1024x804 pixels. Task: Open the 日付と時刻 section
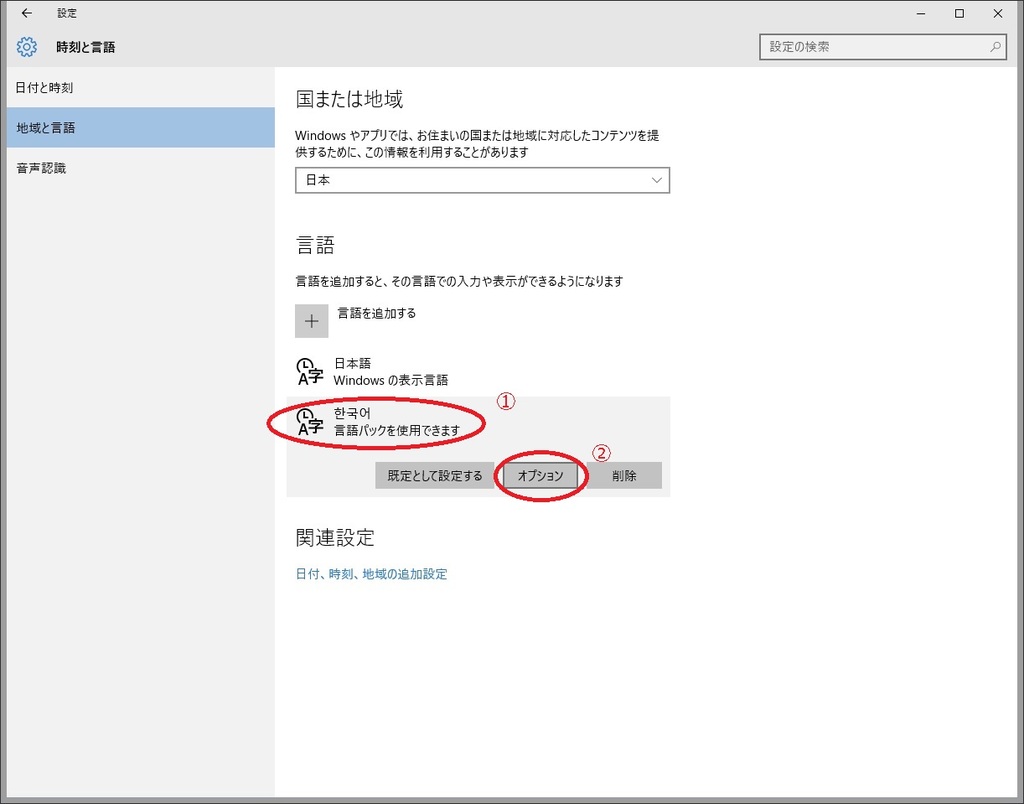tap(140, 88)
